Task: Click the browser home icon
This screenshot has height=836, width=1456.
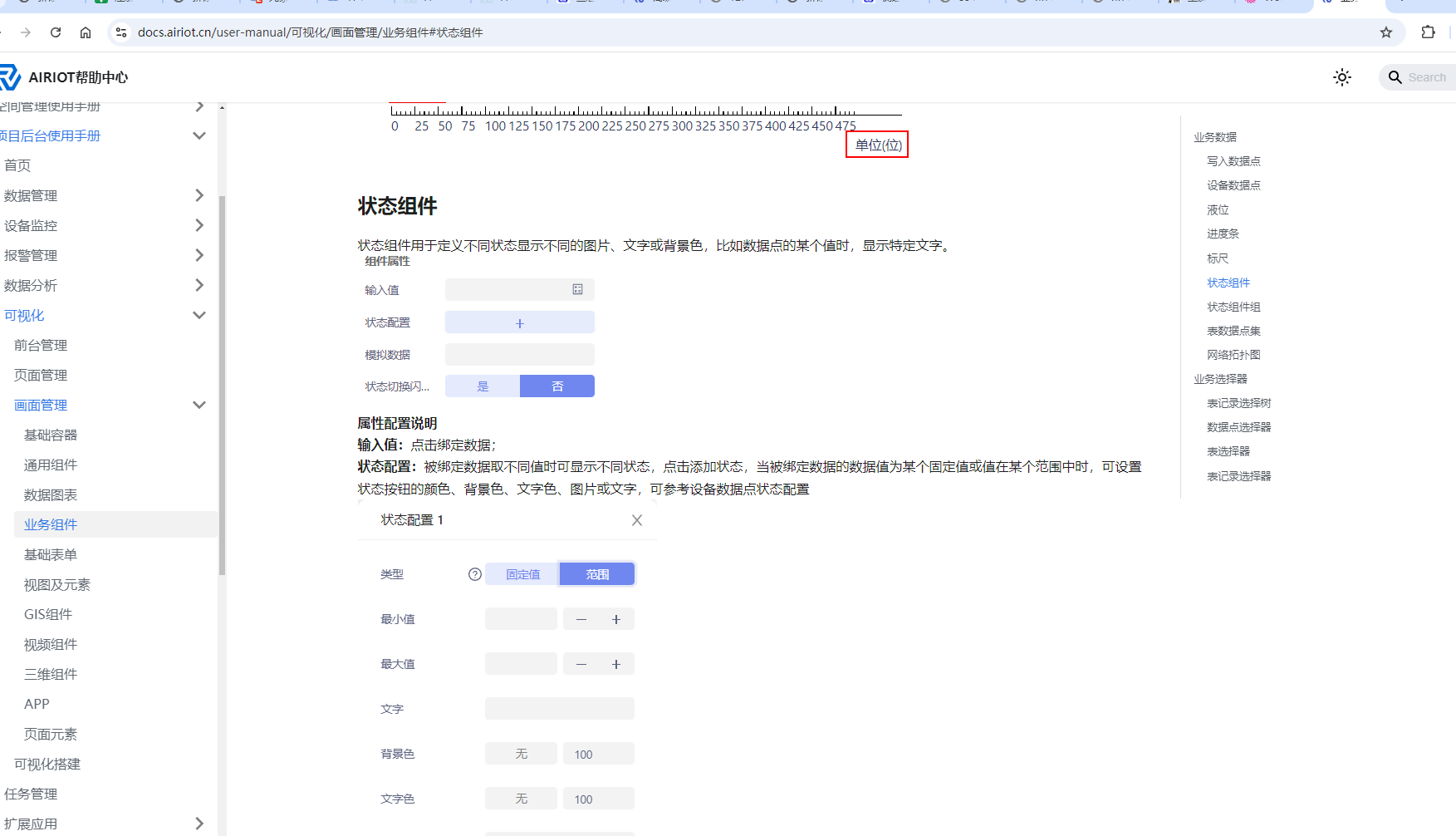Action: click(x=86, y=32)
